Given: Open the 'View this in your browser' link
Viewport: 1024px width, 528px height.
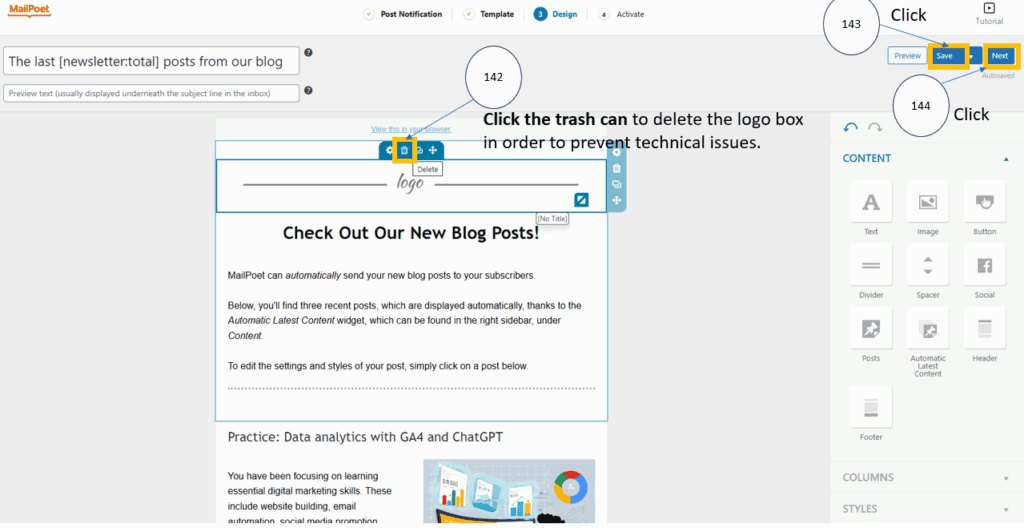Looking at the screenshot, I should tap(411, 129).
